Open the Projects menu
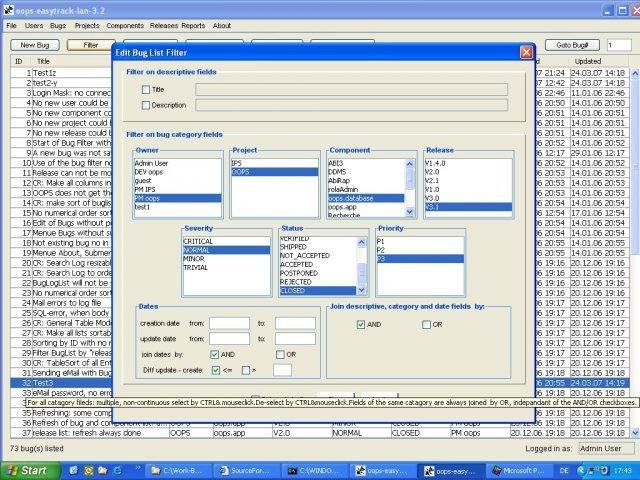Viewport: 640px width, 480px height. pyautogui.click(x=87, y=25)
